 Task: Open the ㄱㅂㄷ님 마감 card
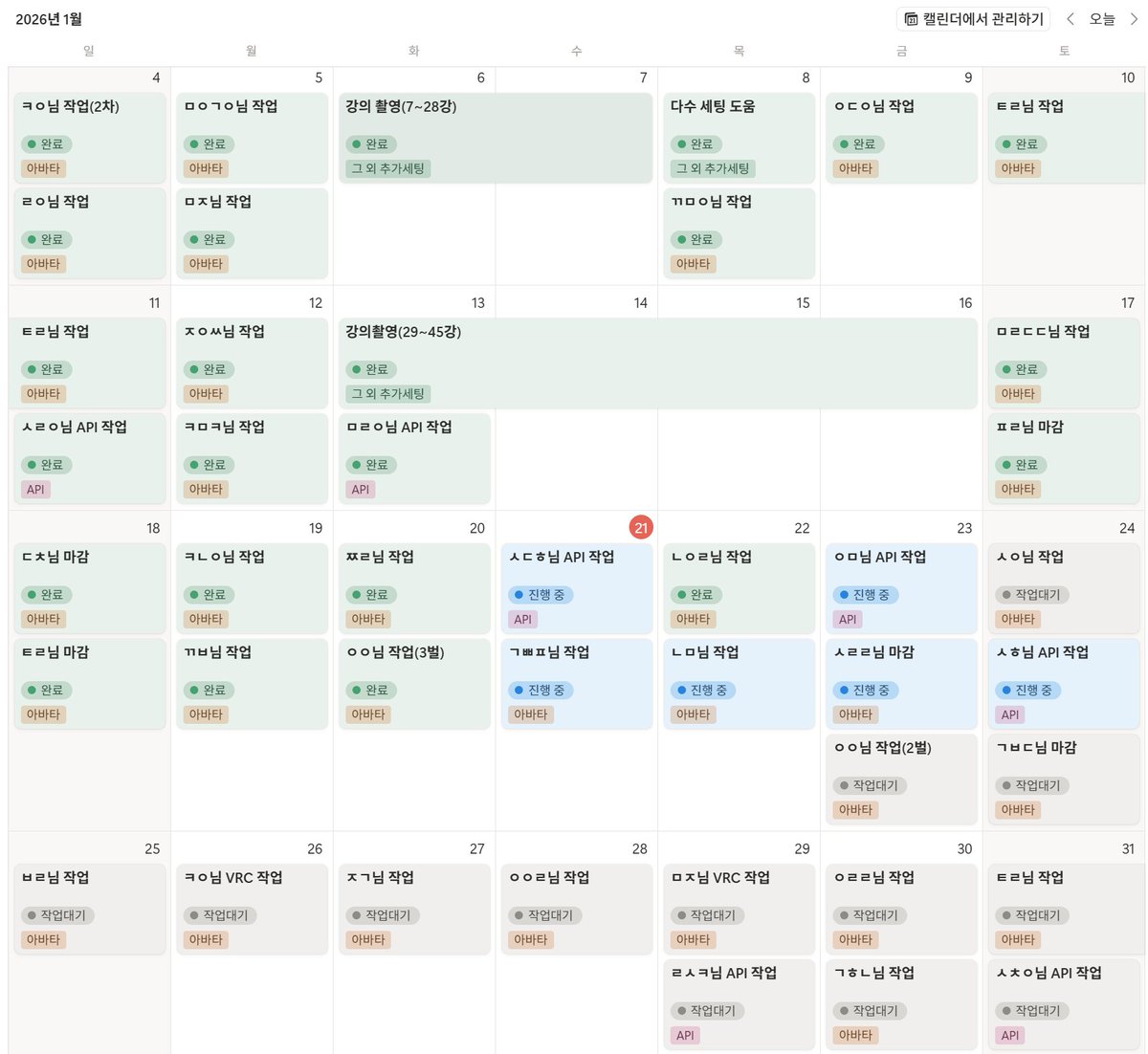[1064, 780]
